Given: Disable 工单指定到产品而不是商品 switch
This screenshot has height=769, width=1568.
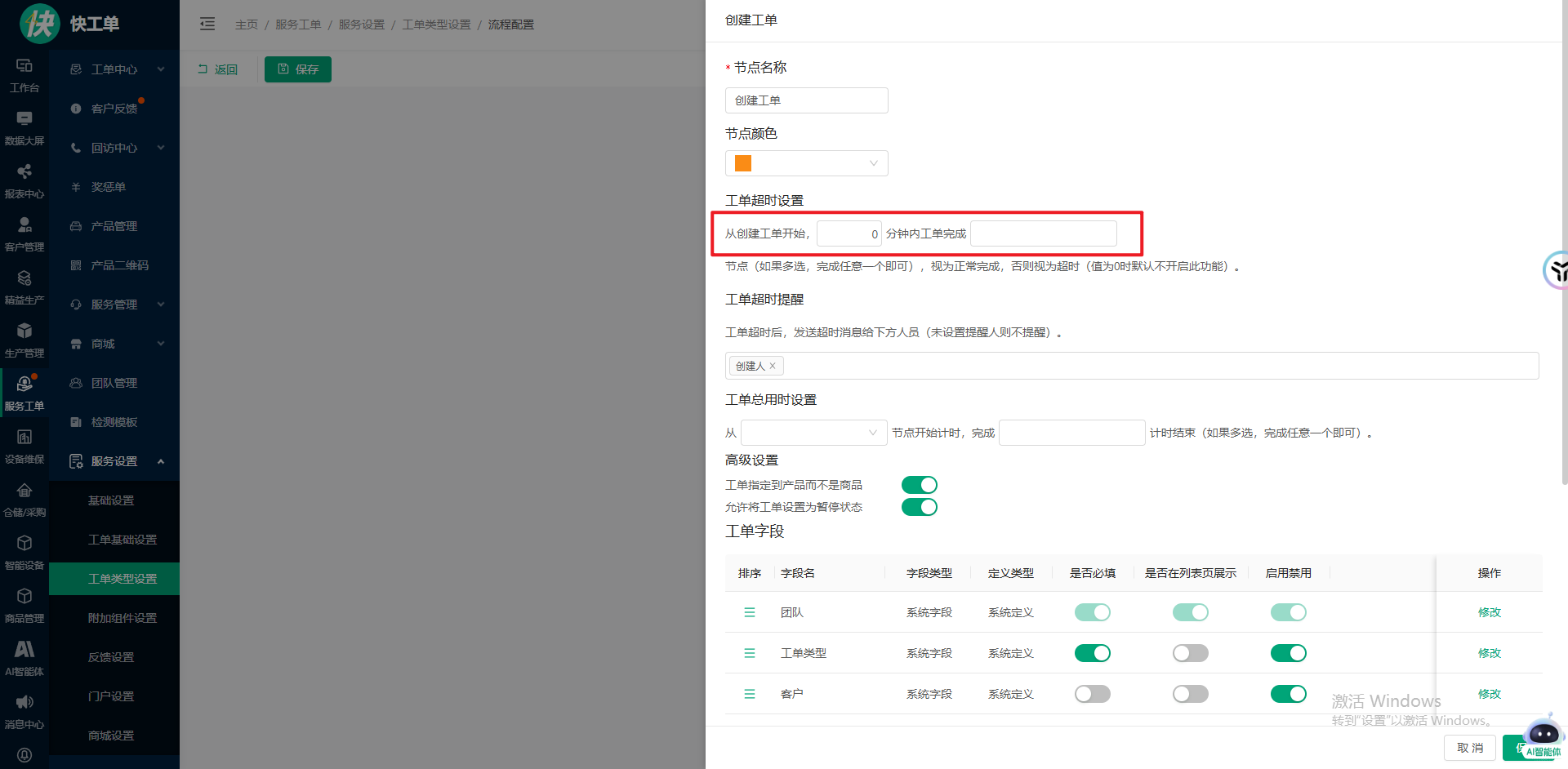Looking at the screenshot, I should click(x=919, y=485).
